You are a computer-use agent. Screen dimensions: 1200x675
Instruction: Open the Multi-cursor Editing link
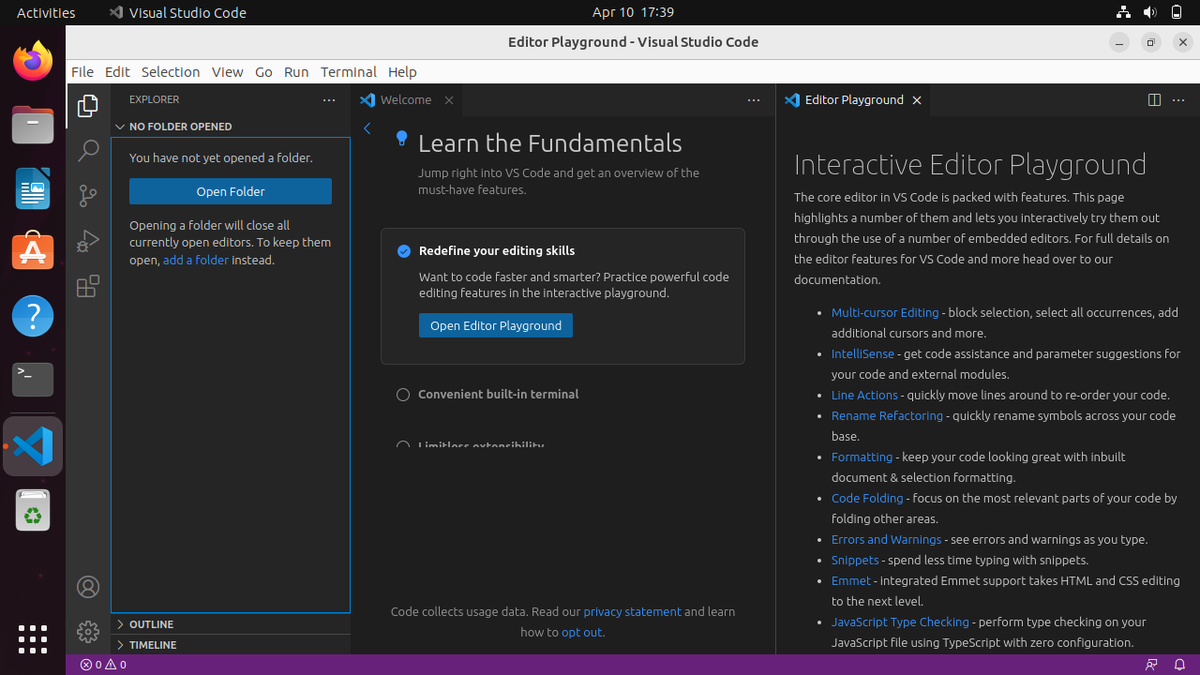[x=884, y=312]
